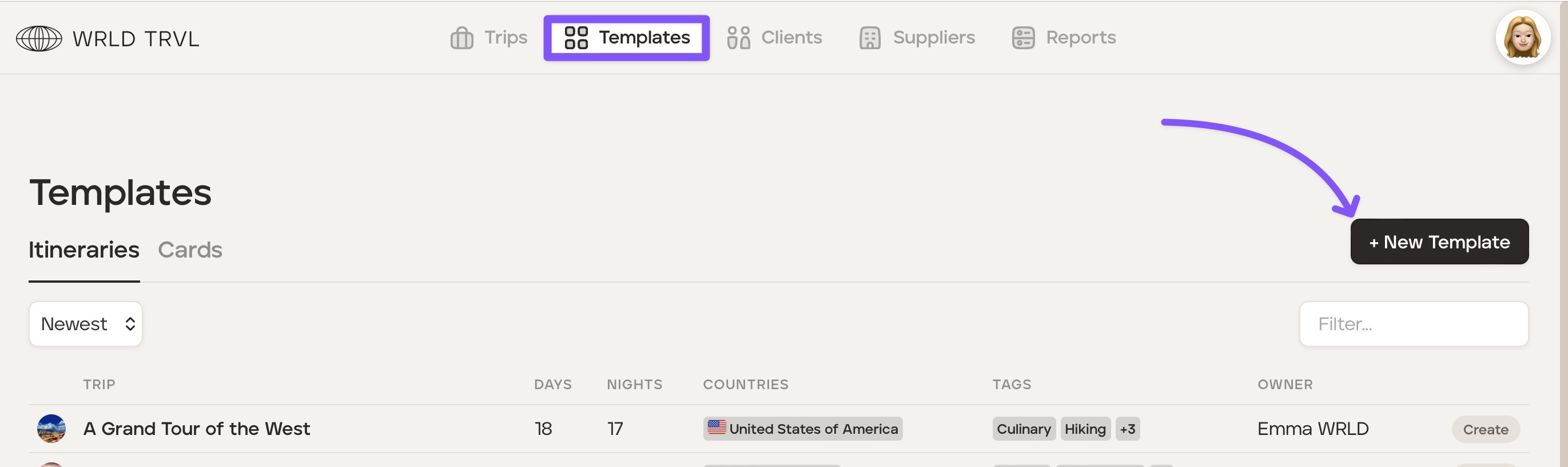
Task: Click the Culinary tag
Action: pos(1023,429)
